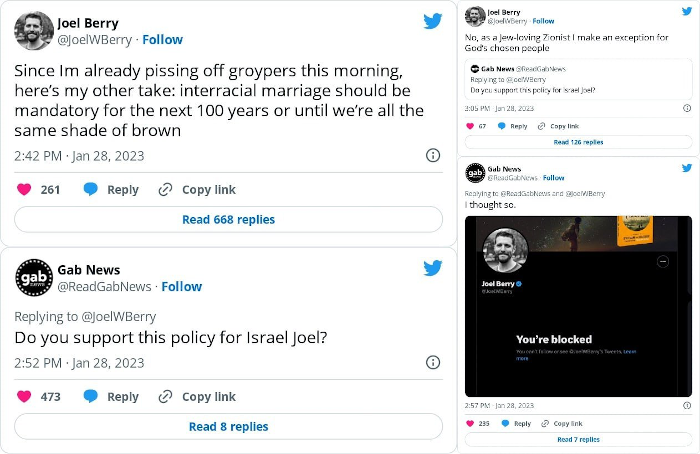700x454 pixels.
Task: Follow @ReadGabNews on the bottom-left tweet
Action: [x=182, y=286]
